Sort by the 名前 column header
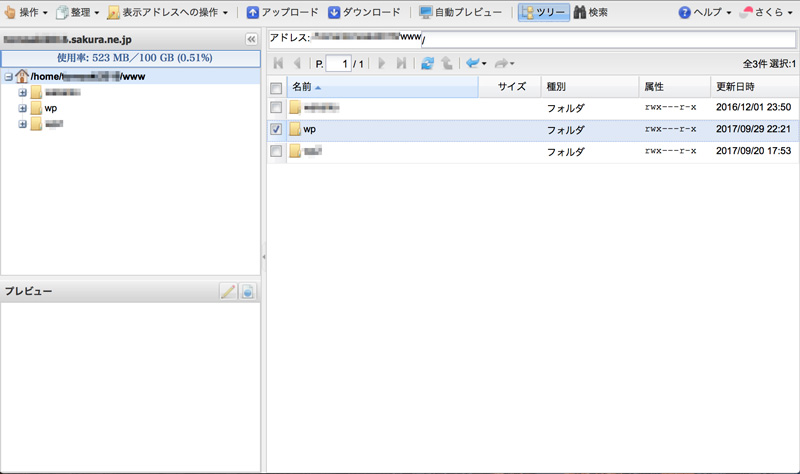The height and width of the screenshot is (474, 800). (383, 87)
